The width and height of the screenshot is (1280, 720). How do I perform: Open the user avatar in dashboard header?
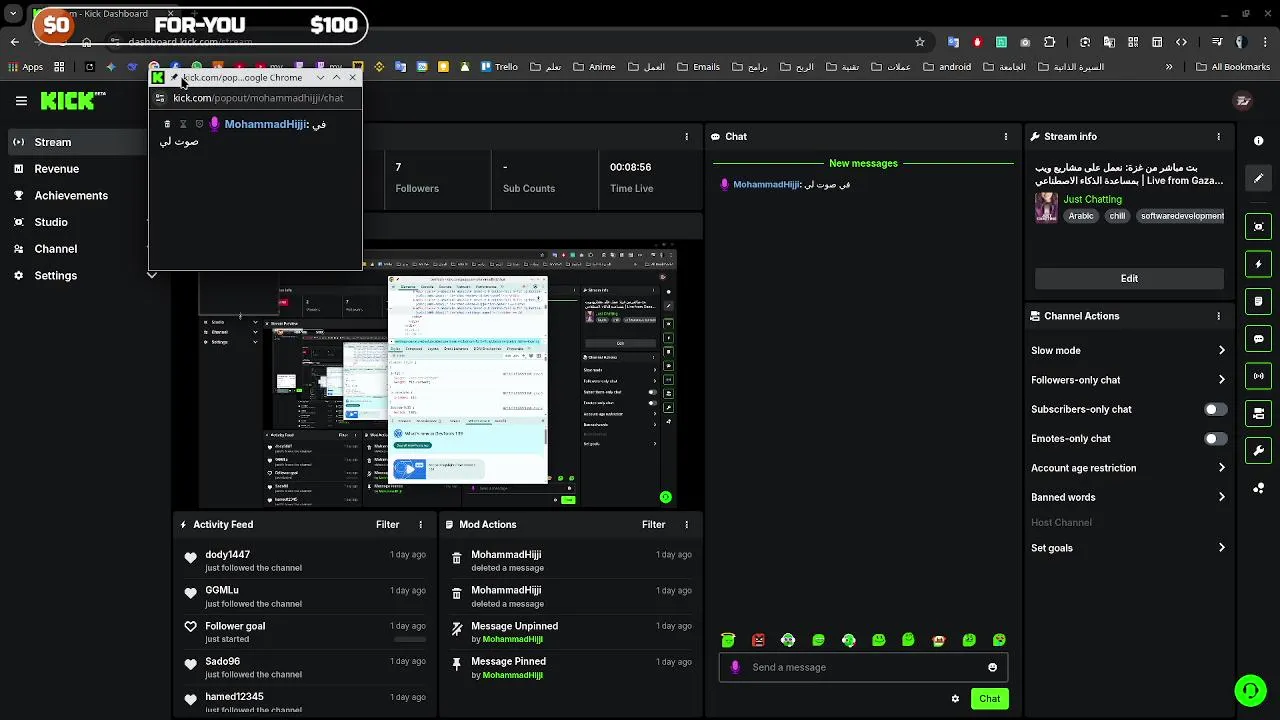(1243, 100)
